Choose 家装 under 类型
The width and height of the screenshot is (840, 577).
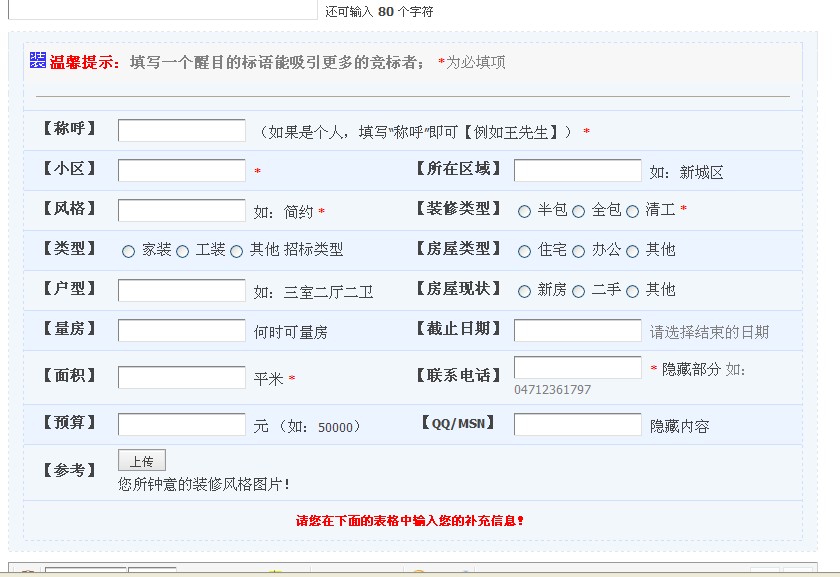point(128,251)
